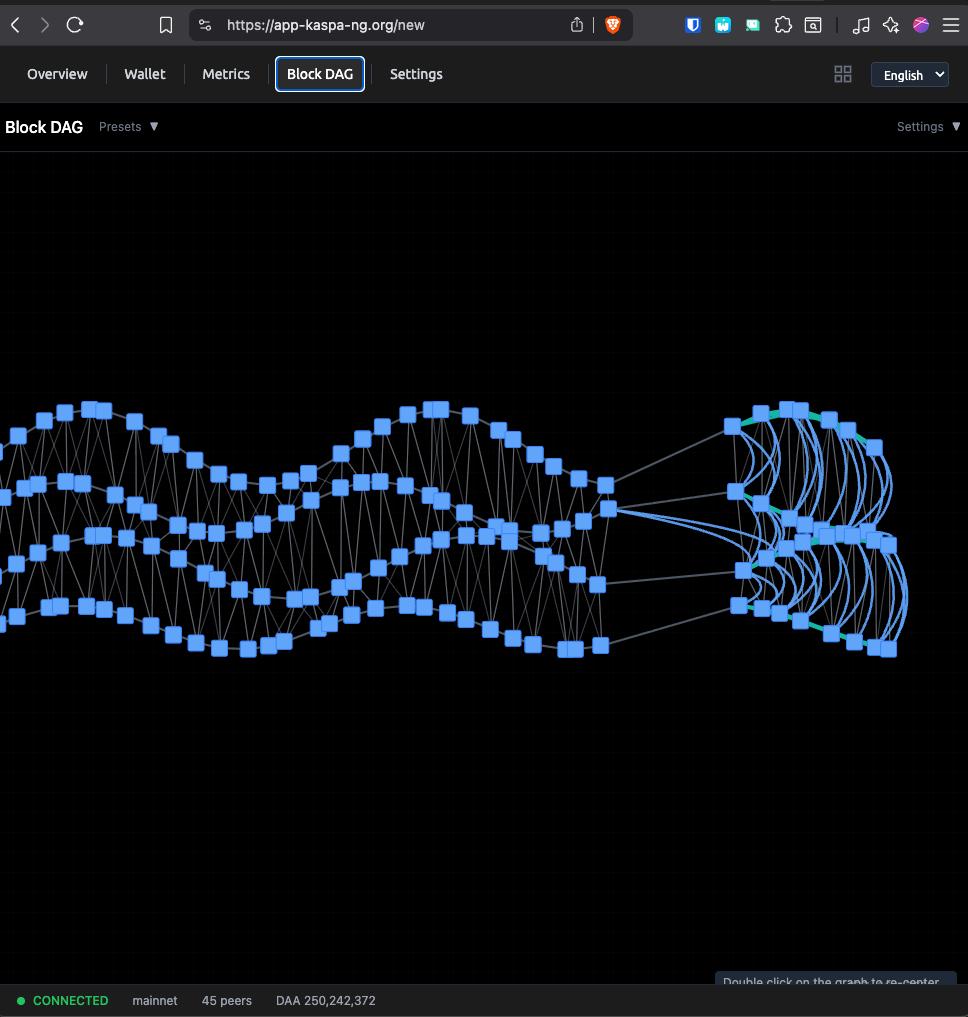Click the music note playlist icon
The image size is (968, 1017).
click(x=860, y=25)
